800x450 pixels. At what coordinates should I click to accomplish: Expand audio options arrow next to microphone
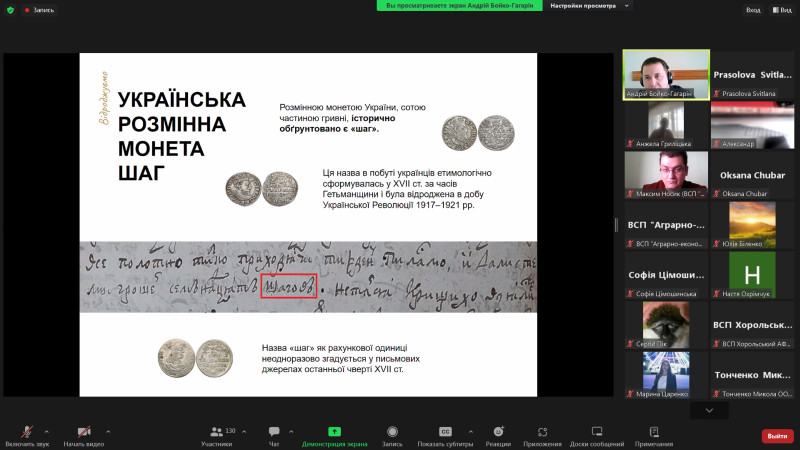47,431
